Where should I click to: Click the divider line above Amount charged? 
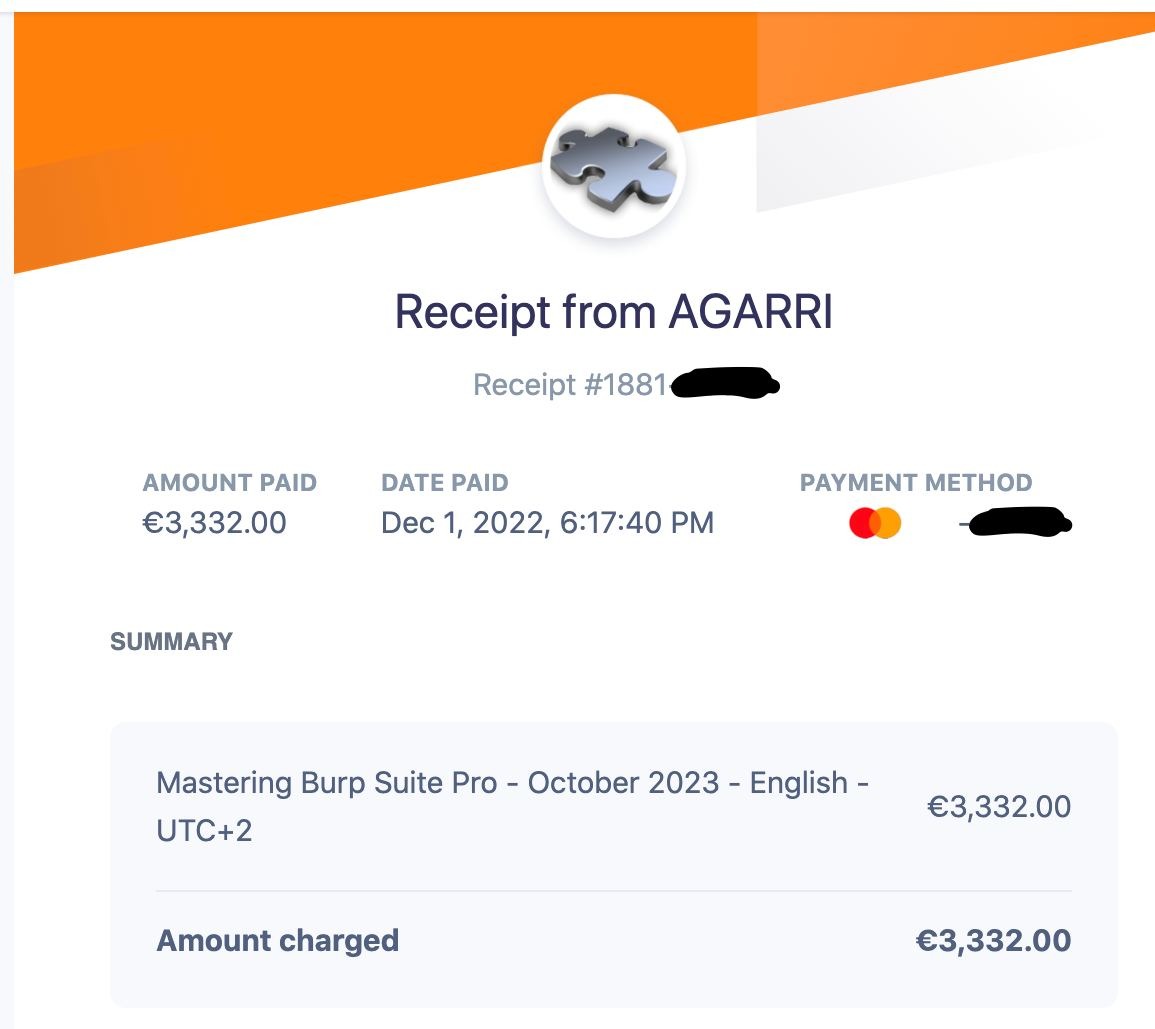[614, 891]
